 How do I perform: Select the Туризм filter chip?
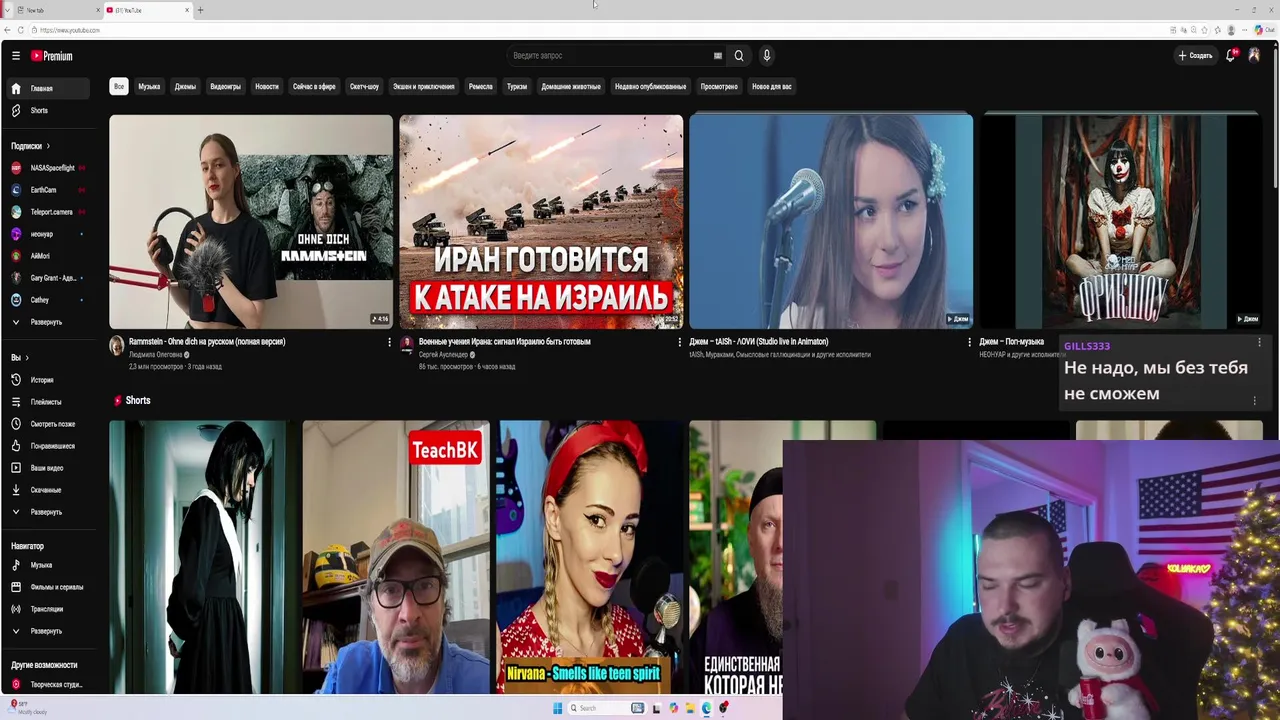click(x=517, y=86)
